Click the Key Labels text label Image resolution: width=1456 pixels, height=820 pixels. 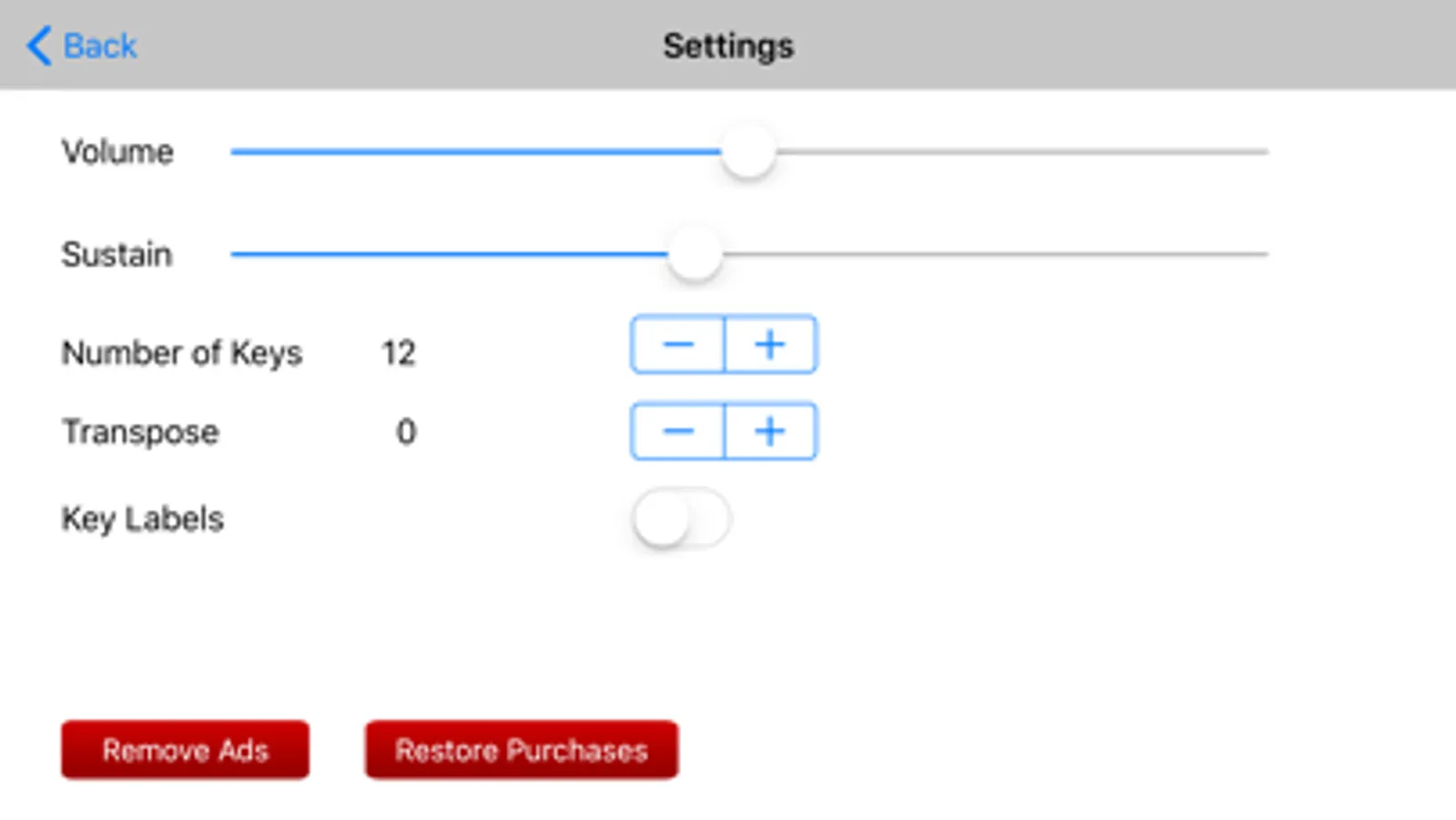click(x=142, y=519)
